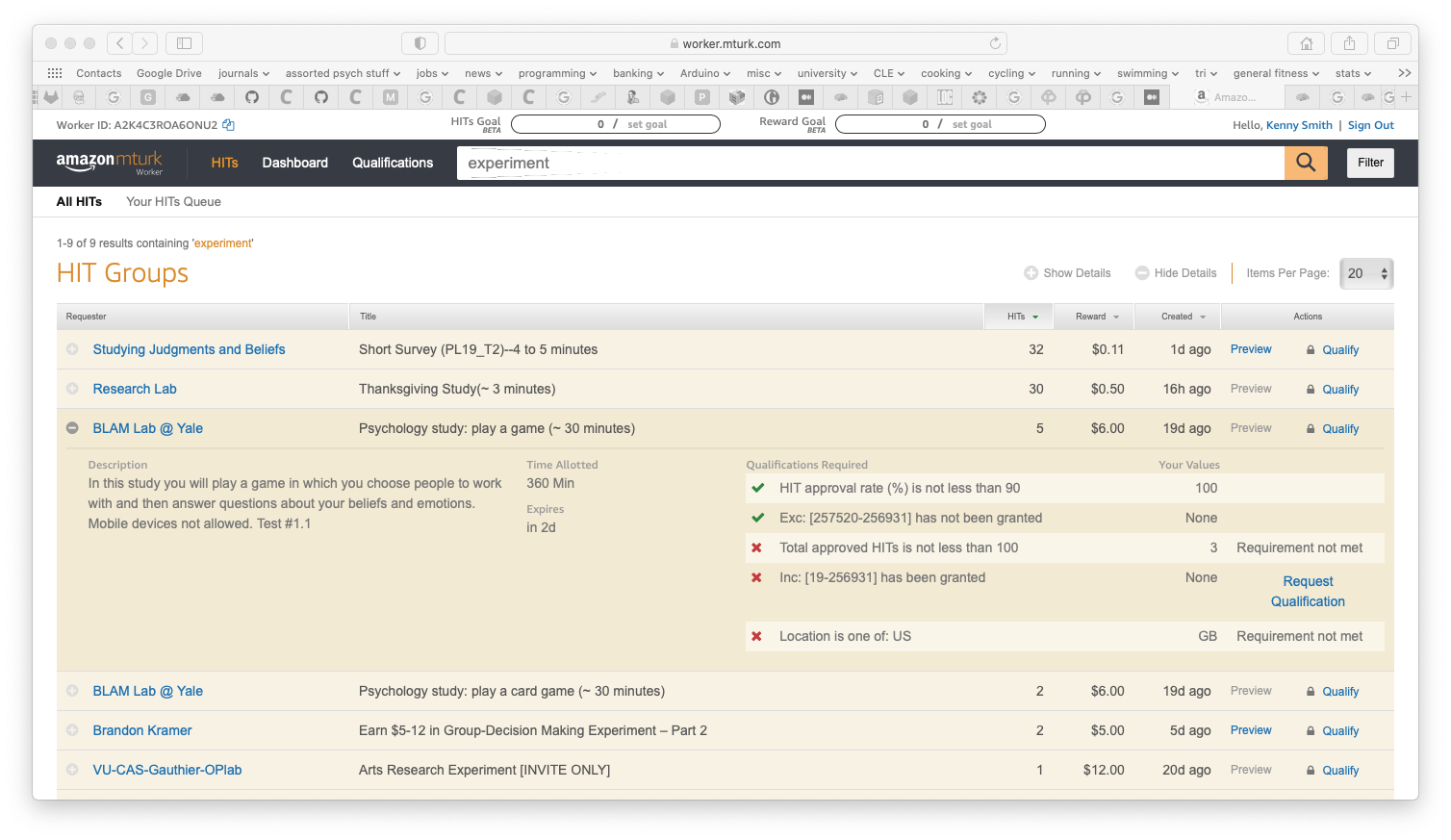Viewport: 1451px width, 840px height.
Task: Click the Safari home icon
Action: pos(1306,43)
